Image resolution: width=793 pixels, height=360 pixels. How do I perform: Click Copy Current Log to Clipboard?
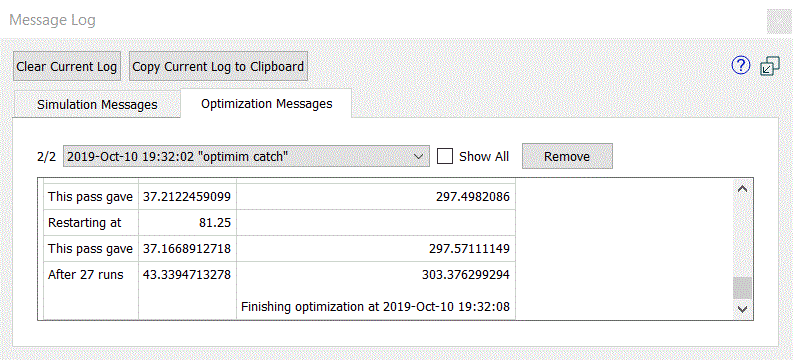218,66
